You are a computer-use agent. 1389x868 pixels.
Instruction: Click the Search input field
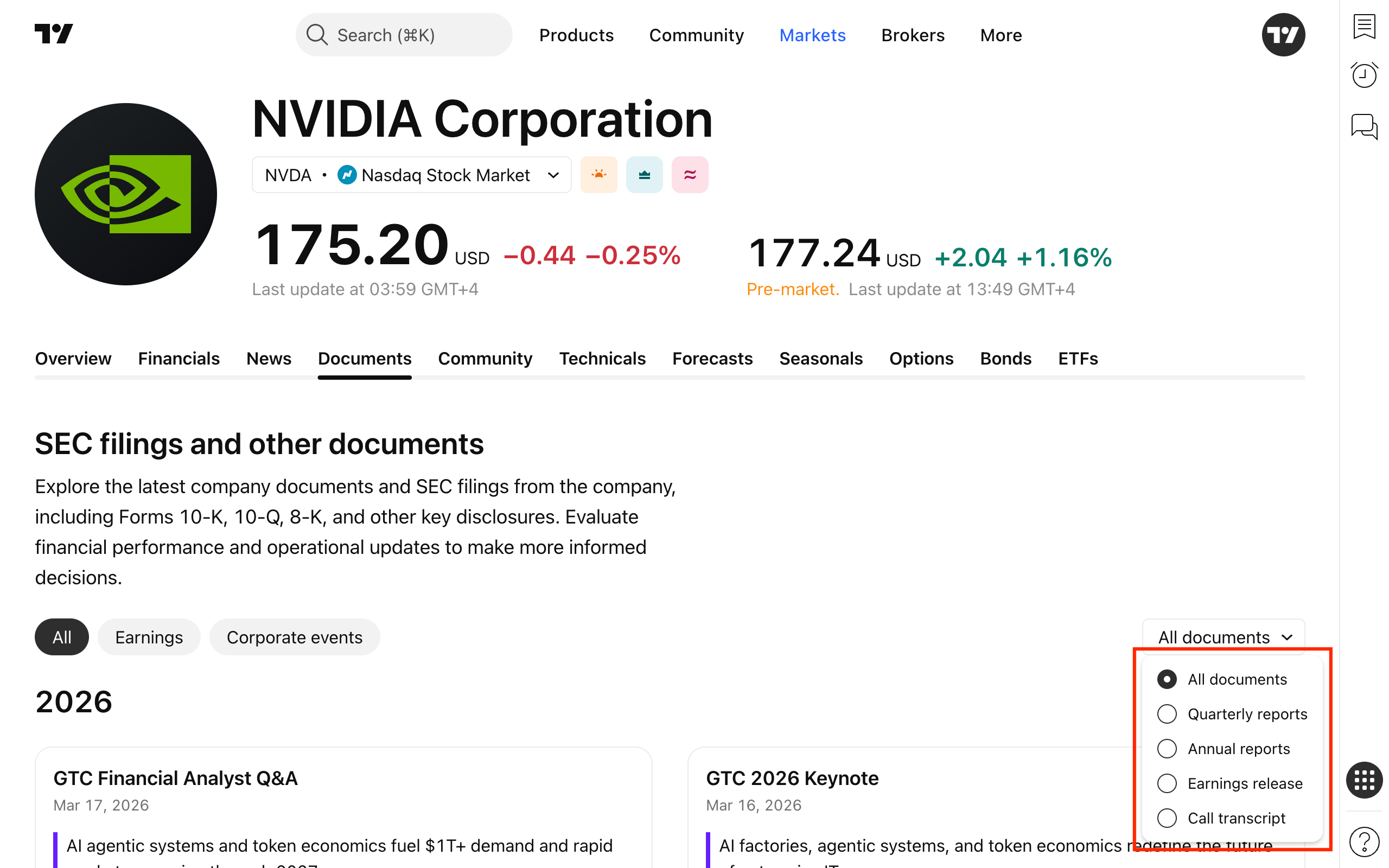click(x=404, y=36)
